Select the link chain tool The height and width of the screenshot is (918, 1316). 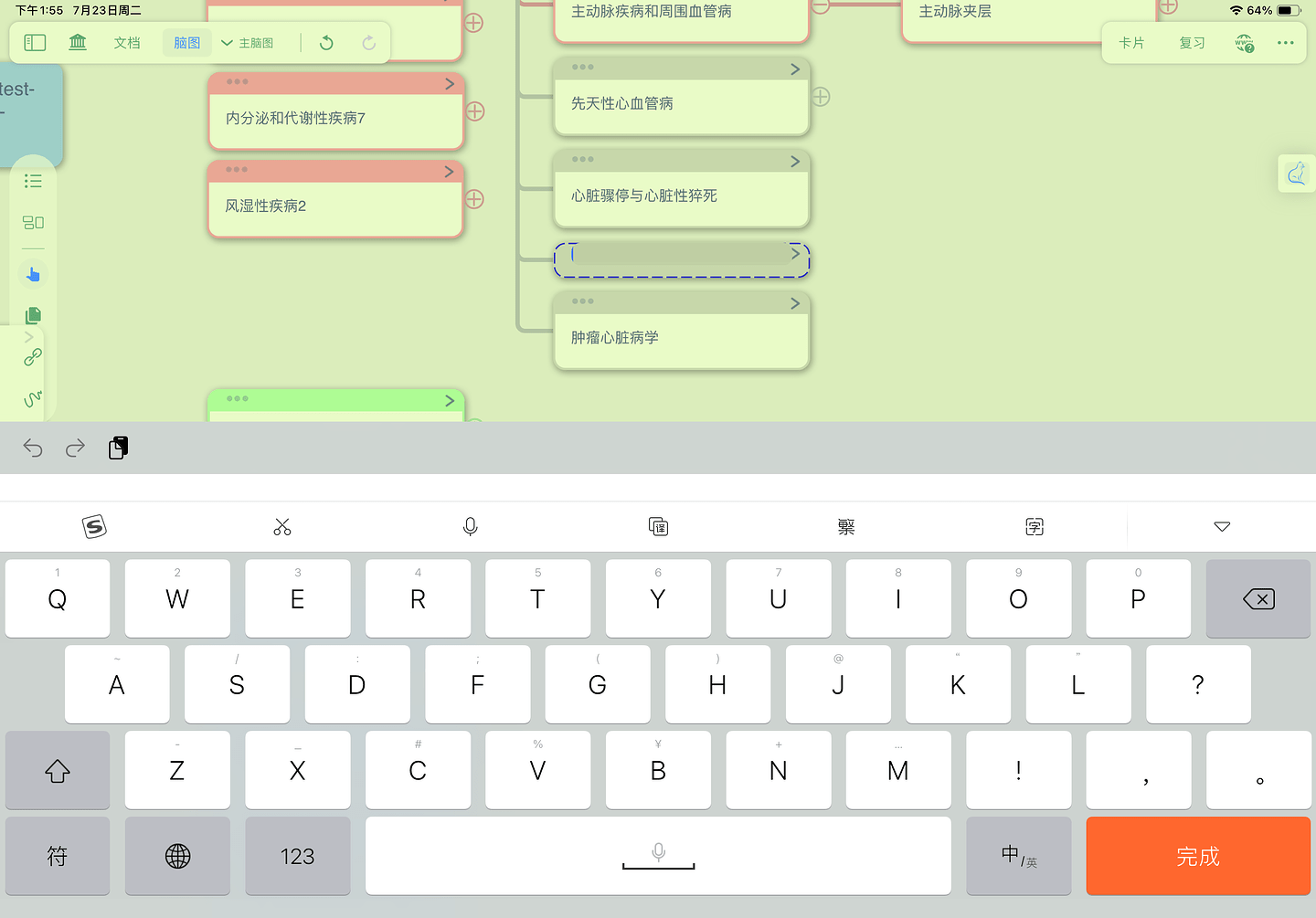click(33, 357)
